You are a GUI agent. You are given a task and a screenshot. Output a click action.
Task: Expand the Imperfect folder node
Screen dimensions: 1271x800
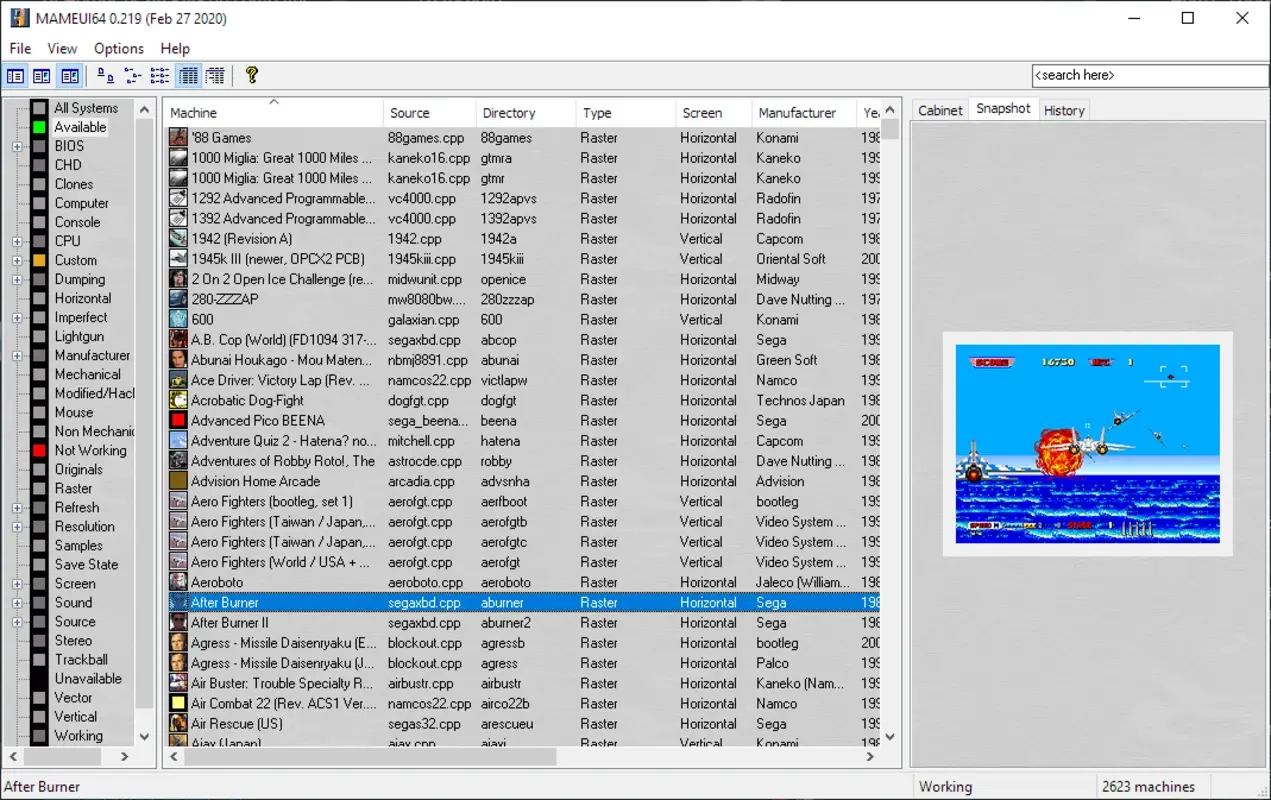(16, 317)
